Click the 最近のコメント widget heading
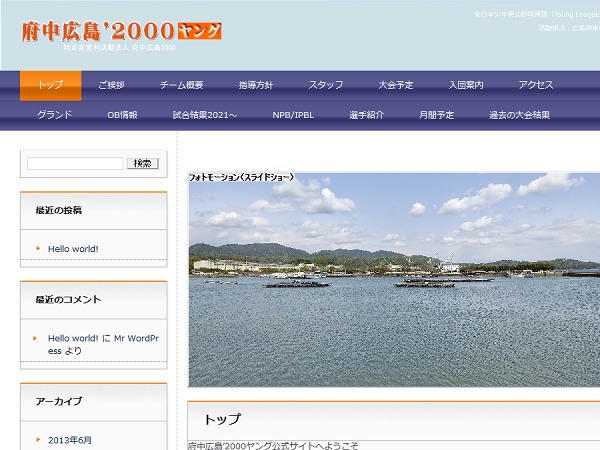 point(68,299)
